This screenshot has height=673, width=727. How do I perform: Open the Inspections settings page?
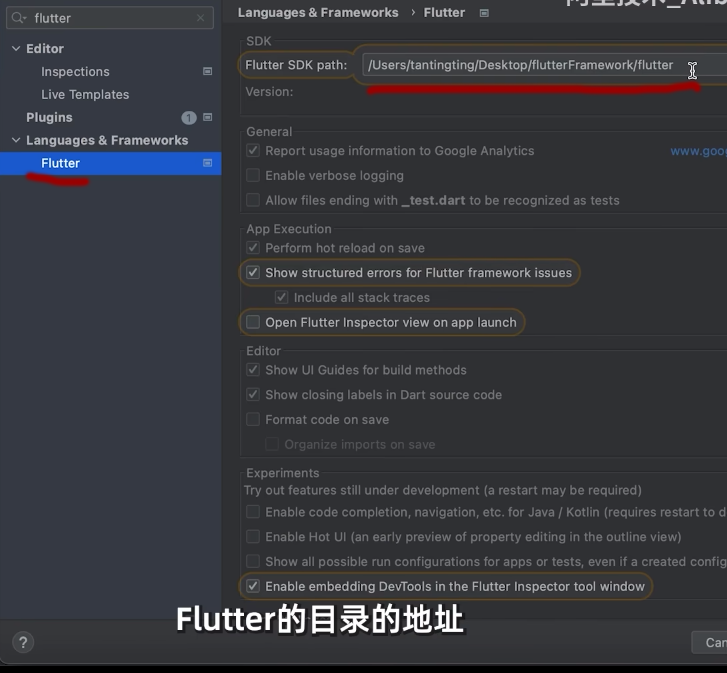pos(75,72)
